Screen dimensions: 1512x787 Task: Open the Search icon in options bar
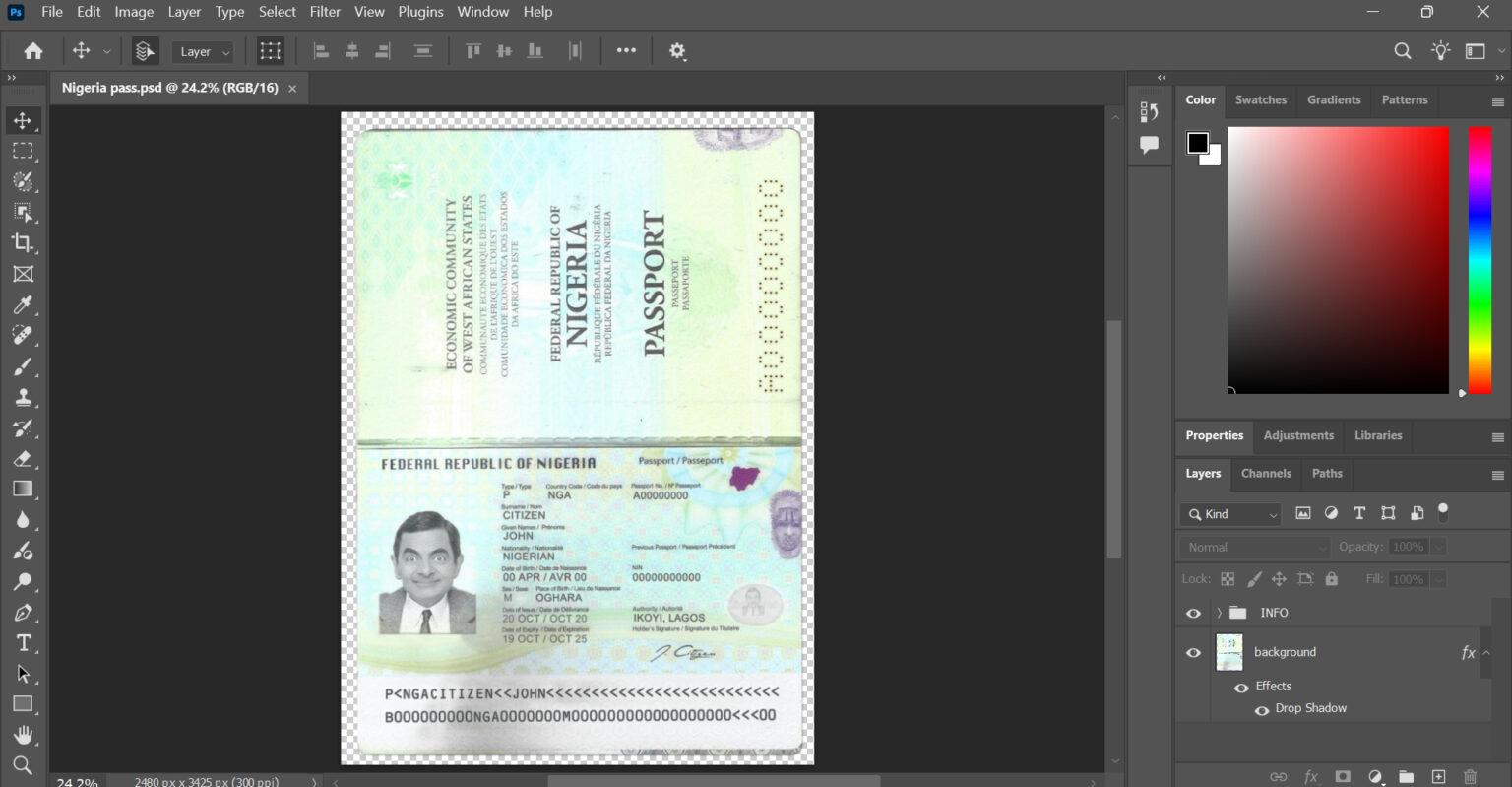coord(1403,51)
